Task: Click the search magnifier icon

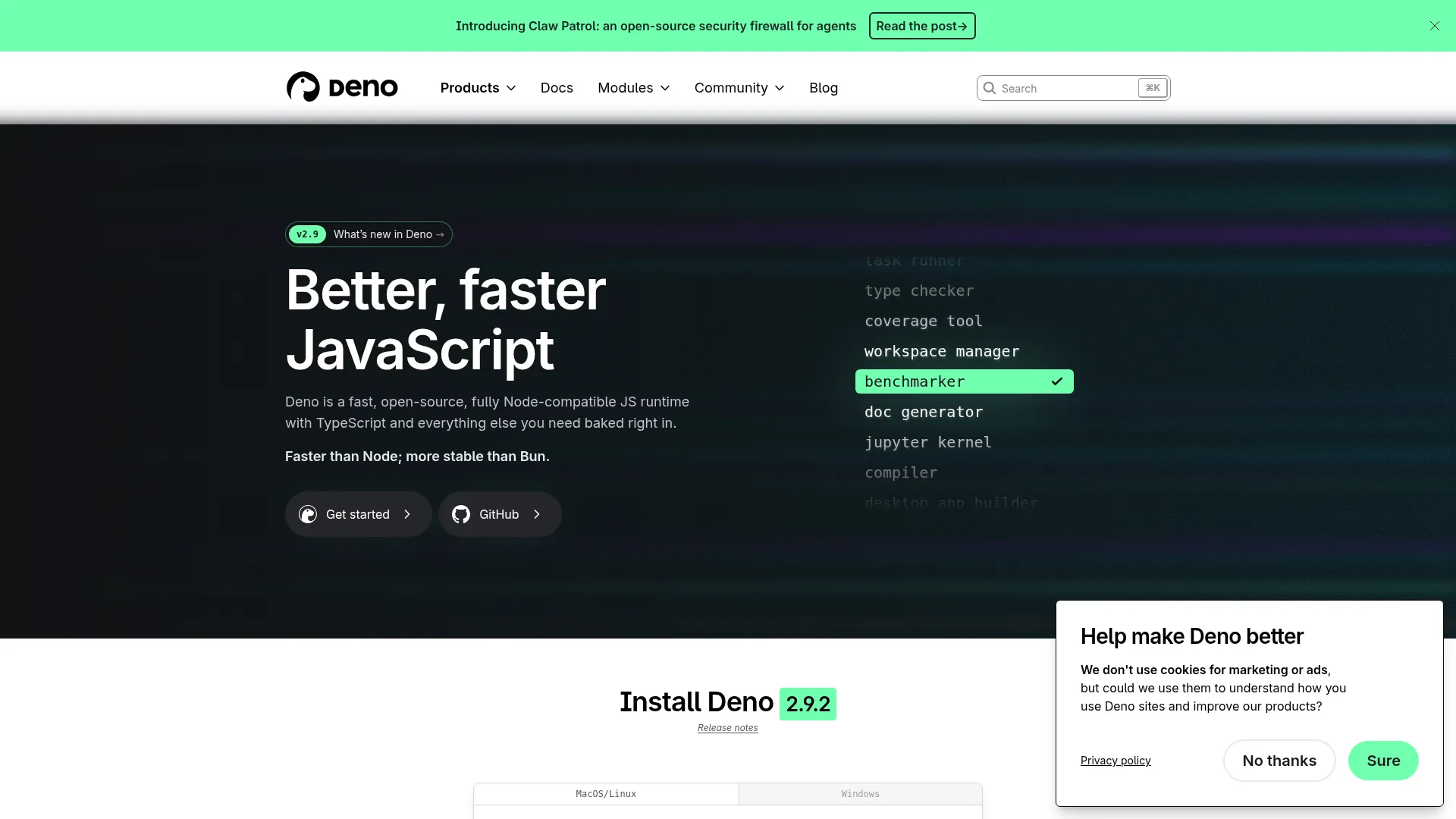Action: (x=990, y=88)
